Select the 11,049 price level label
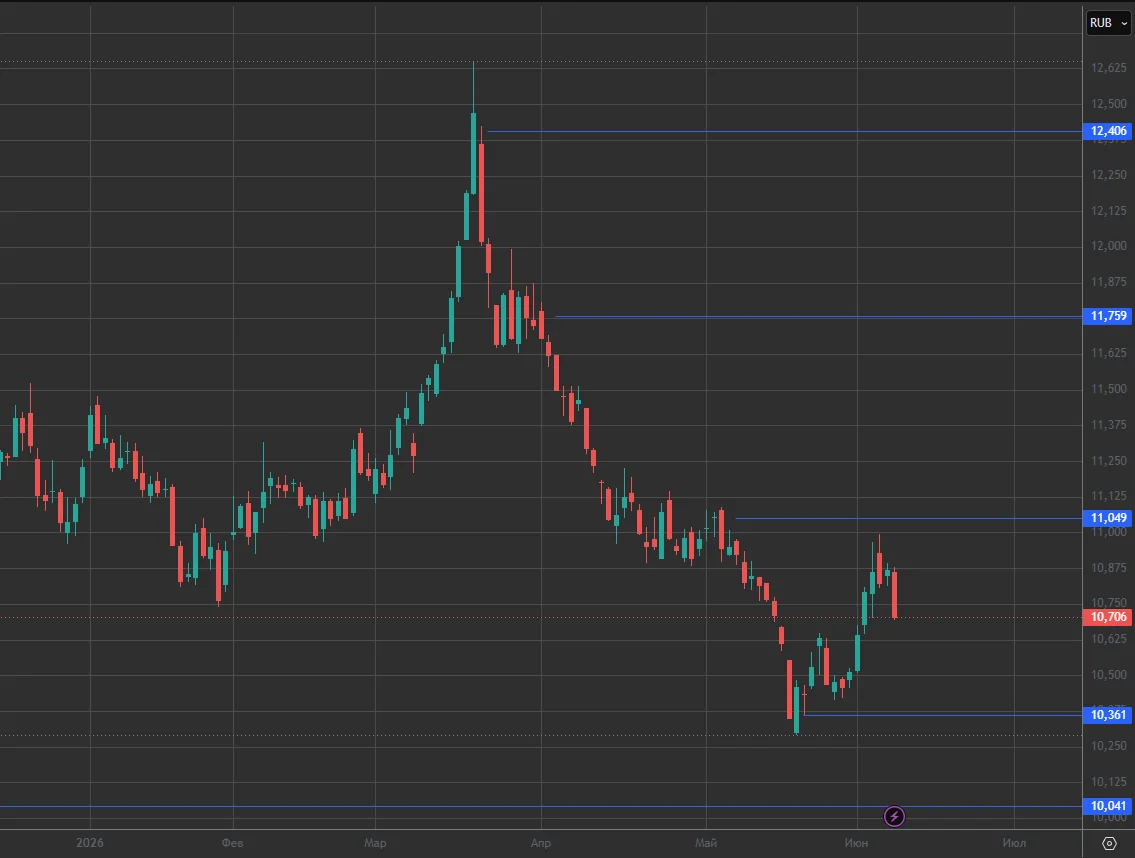 [x=1107, y=518]
